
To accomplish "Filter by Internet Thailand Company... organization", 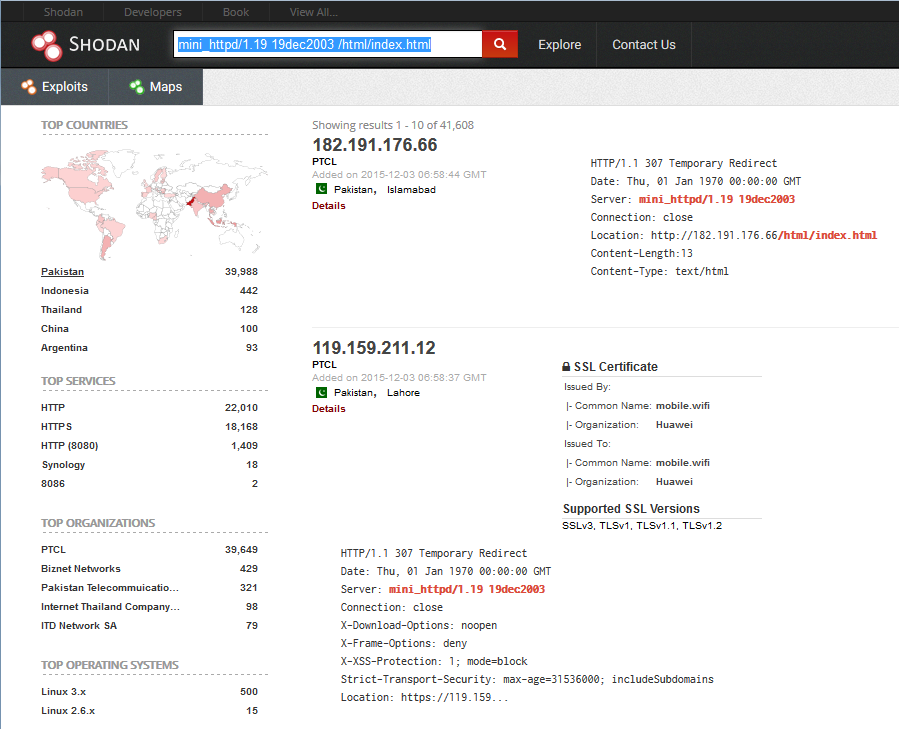I will (111, 606).
